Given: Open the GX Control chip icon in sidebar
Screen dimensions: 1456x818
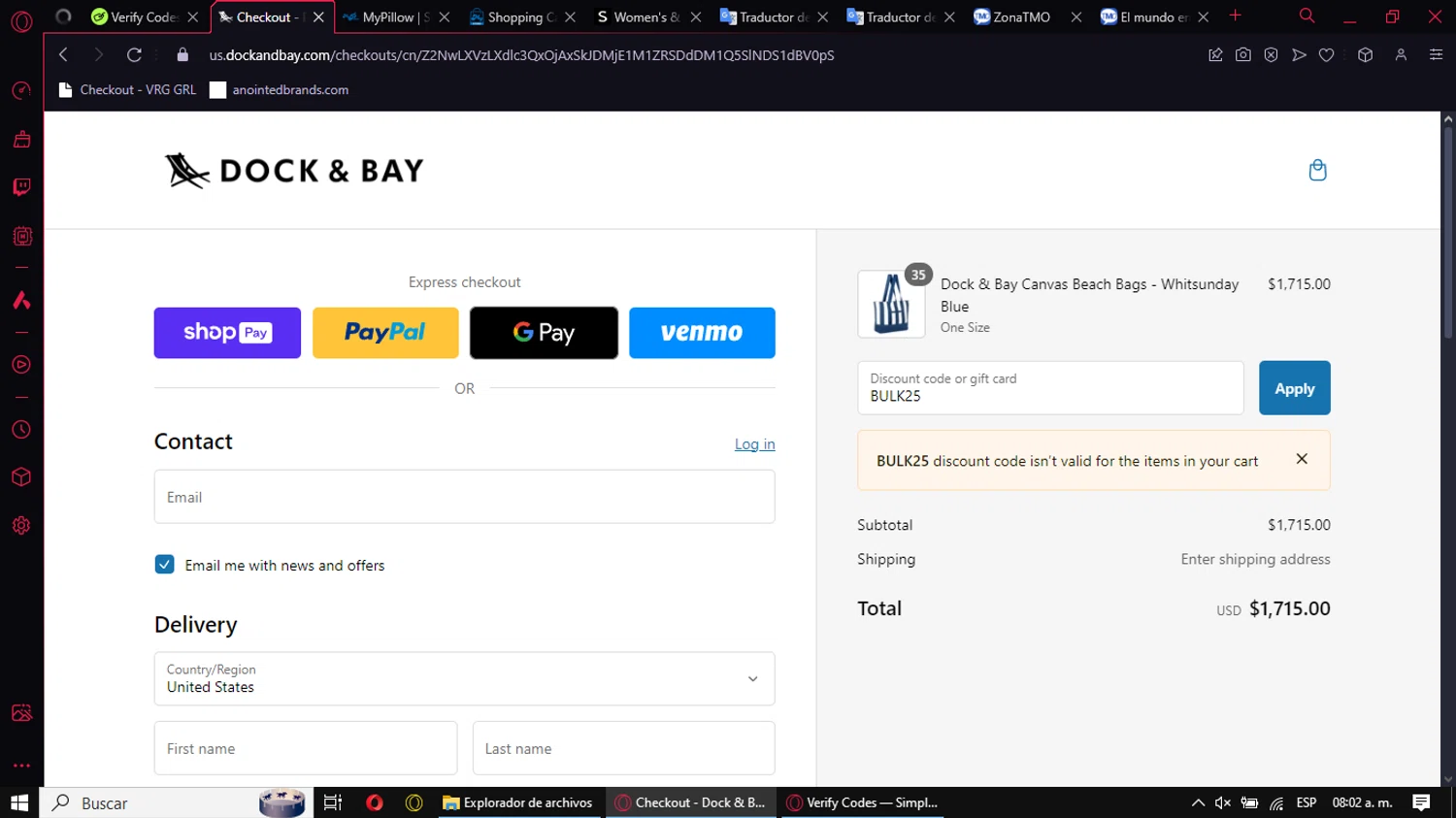Looking at the screenshot, I should point(21,236).
